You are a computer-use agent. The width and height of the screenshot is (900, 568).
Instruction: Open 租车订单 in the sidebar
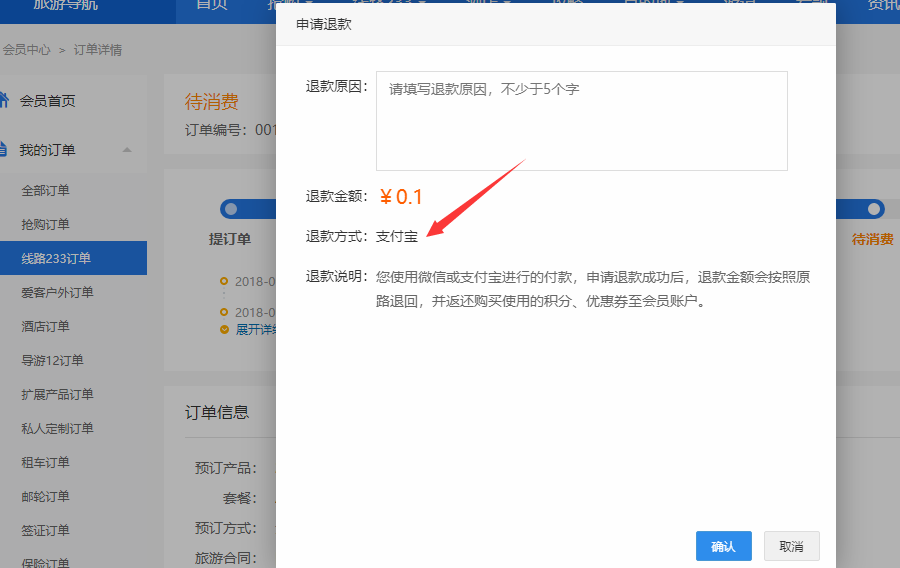[x=46, y=463]
